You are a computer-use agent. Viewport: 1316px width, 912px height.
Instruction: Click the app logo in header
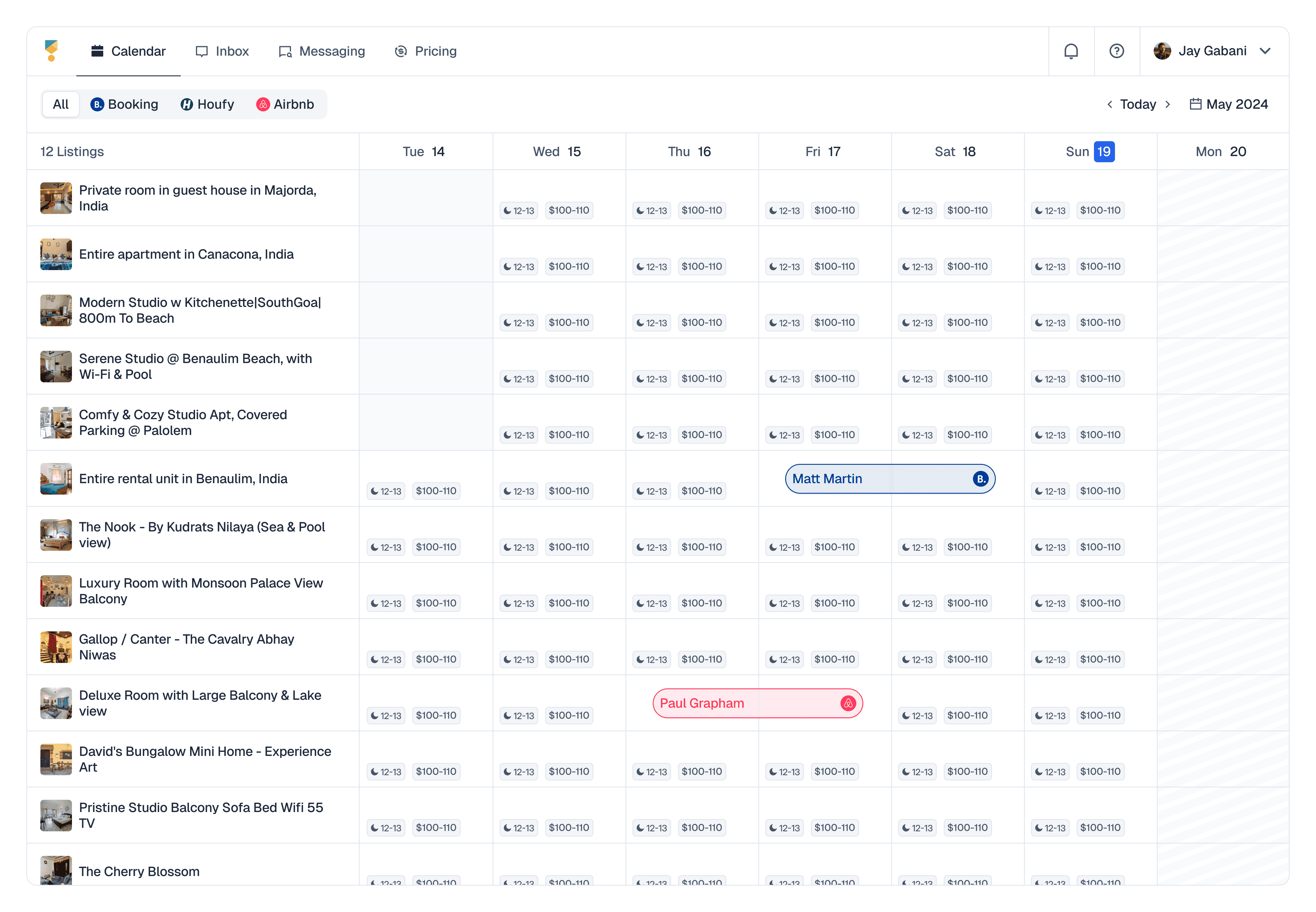51,51
